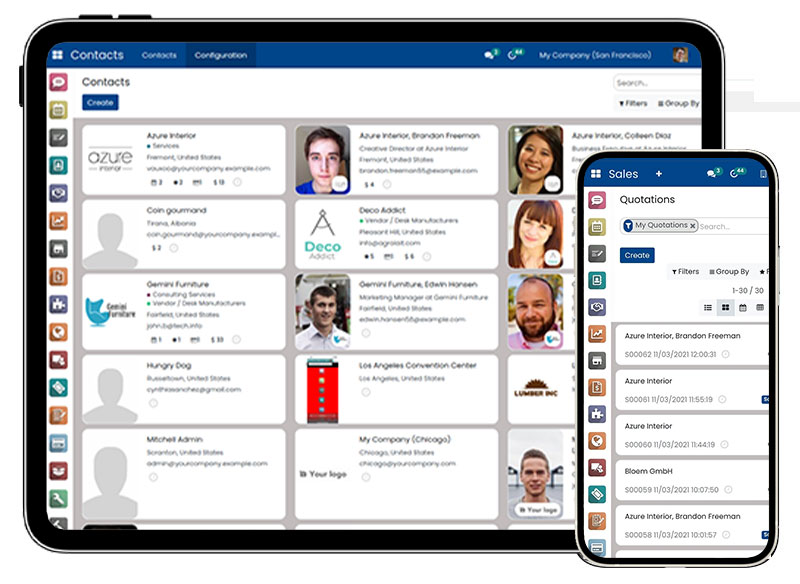The height and width of the screenshot is (584, 800).
Task: Tap the plus icon beside Sales on phone
Action: tap(659, 174)
